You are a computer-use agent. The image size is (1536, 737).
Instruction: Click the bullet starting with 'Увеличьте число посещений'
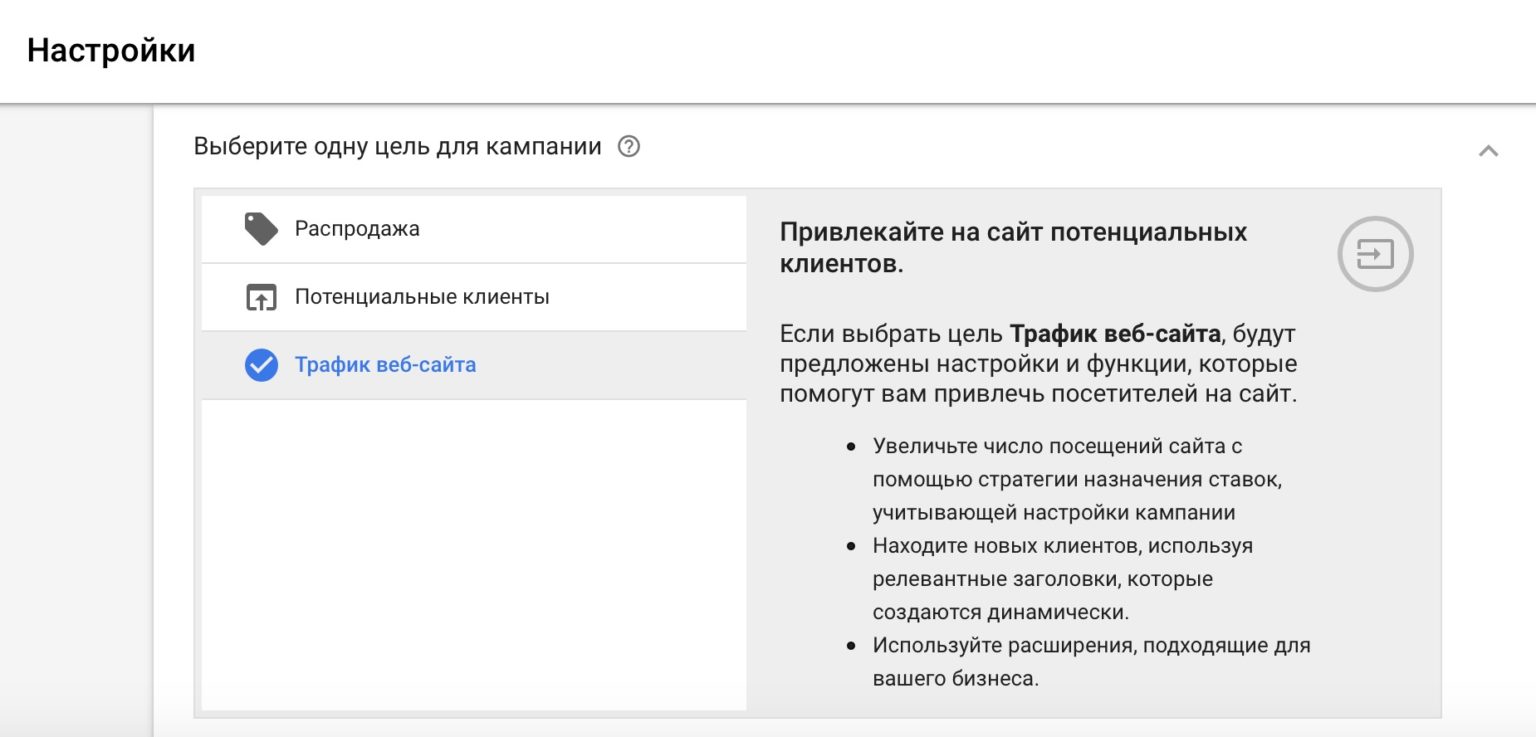pos(1056,446)
